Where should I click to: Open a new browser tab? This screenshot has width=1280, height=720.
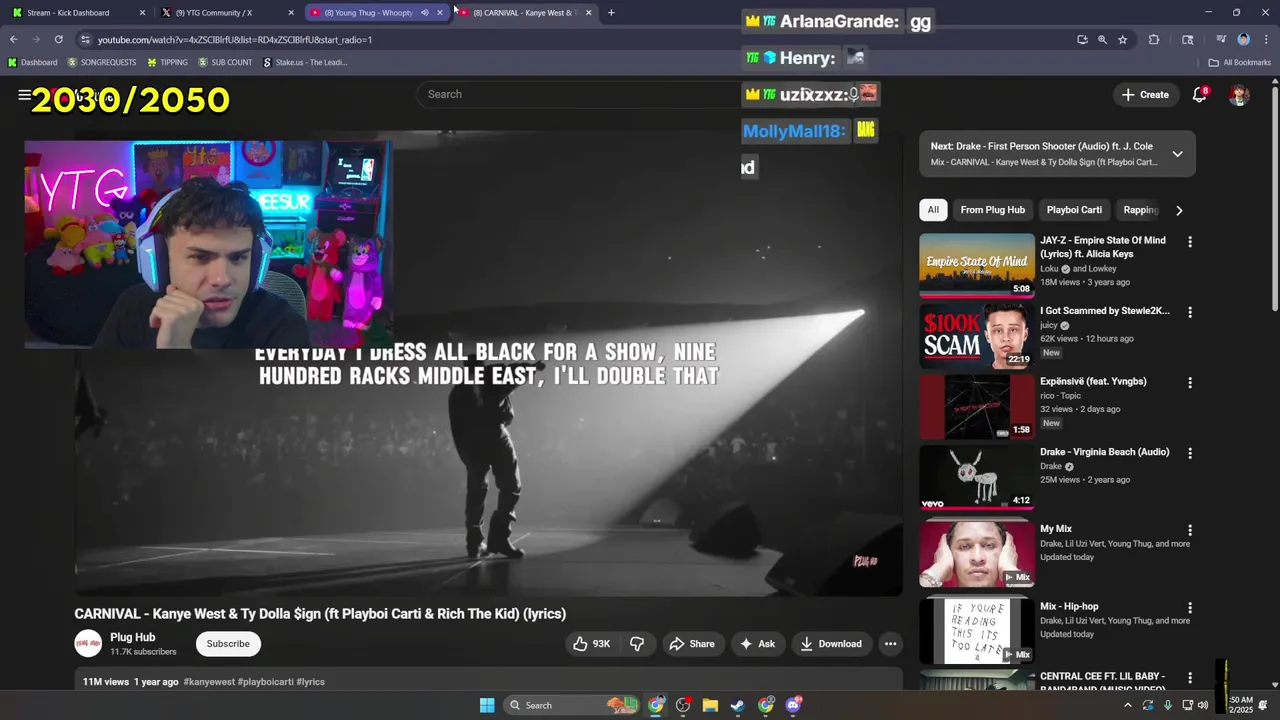[611, 13]
